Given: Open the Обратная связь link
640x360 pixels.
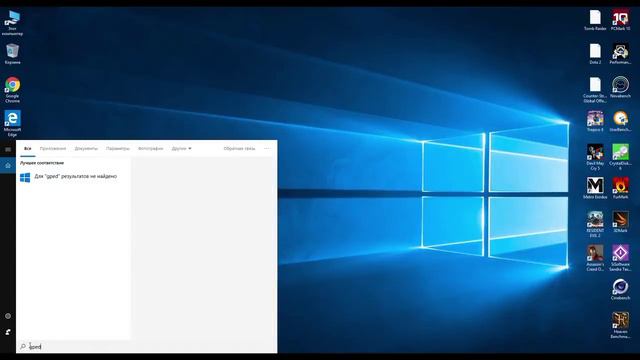Looking at the screenshot, I should pos(239,149).
